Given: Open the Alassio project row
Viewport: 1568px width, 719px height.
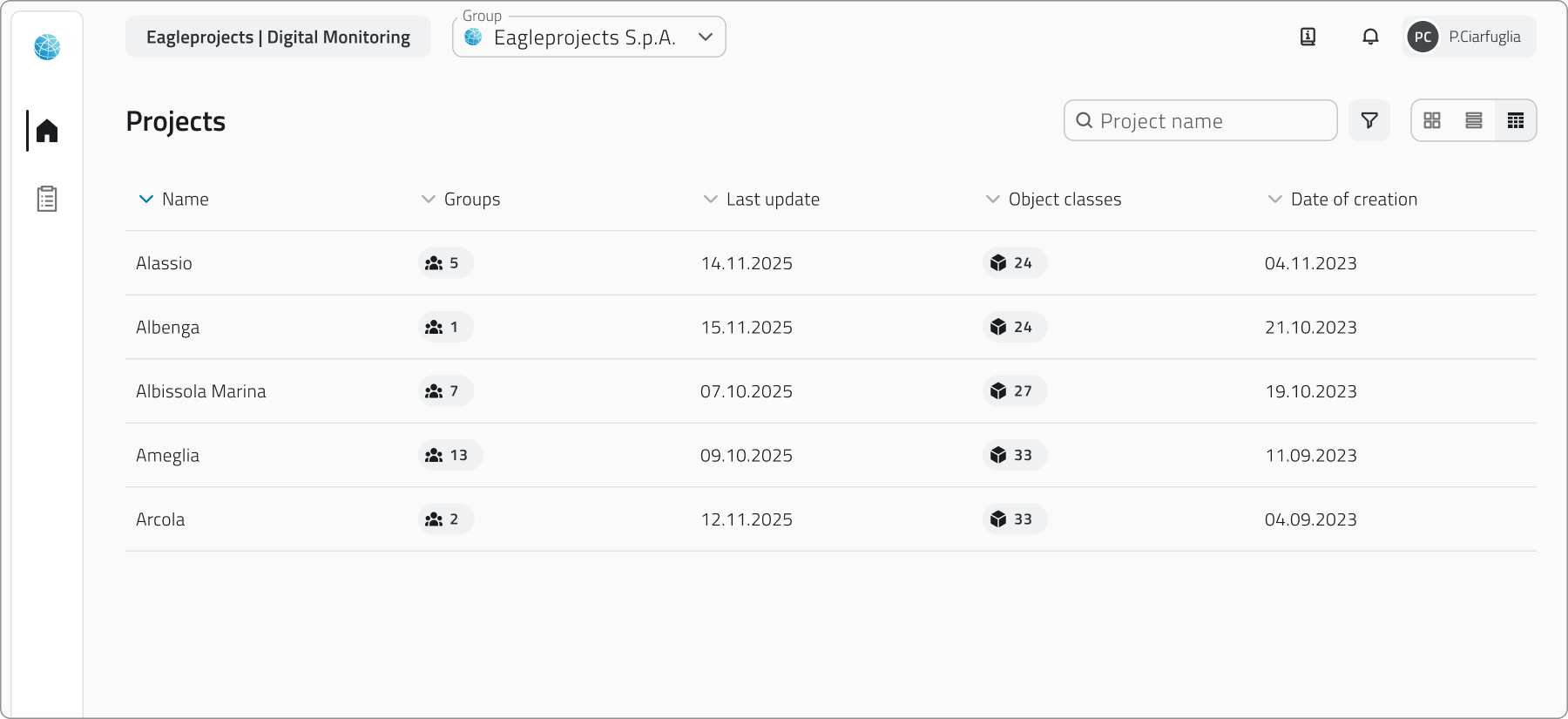Looking at the screenshot, I should click(x=164, y=263).
